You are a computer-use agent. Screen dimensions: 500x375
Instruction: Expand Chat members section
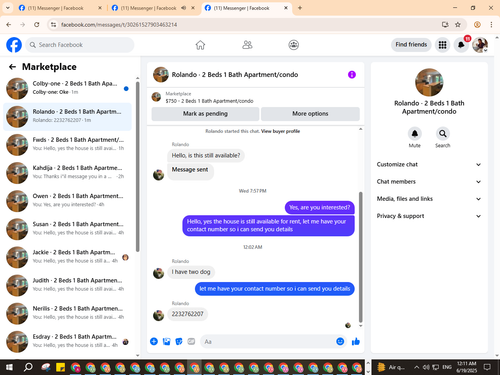(x=429, y=182)
